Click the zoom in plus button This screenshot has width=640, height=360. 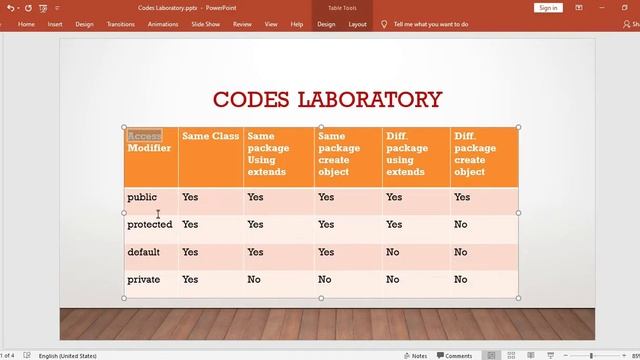coord(624,356)
